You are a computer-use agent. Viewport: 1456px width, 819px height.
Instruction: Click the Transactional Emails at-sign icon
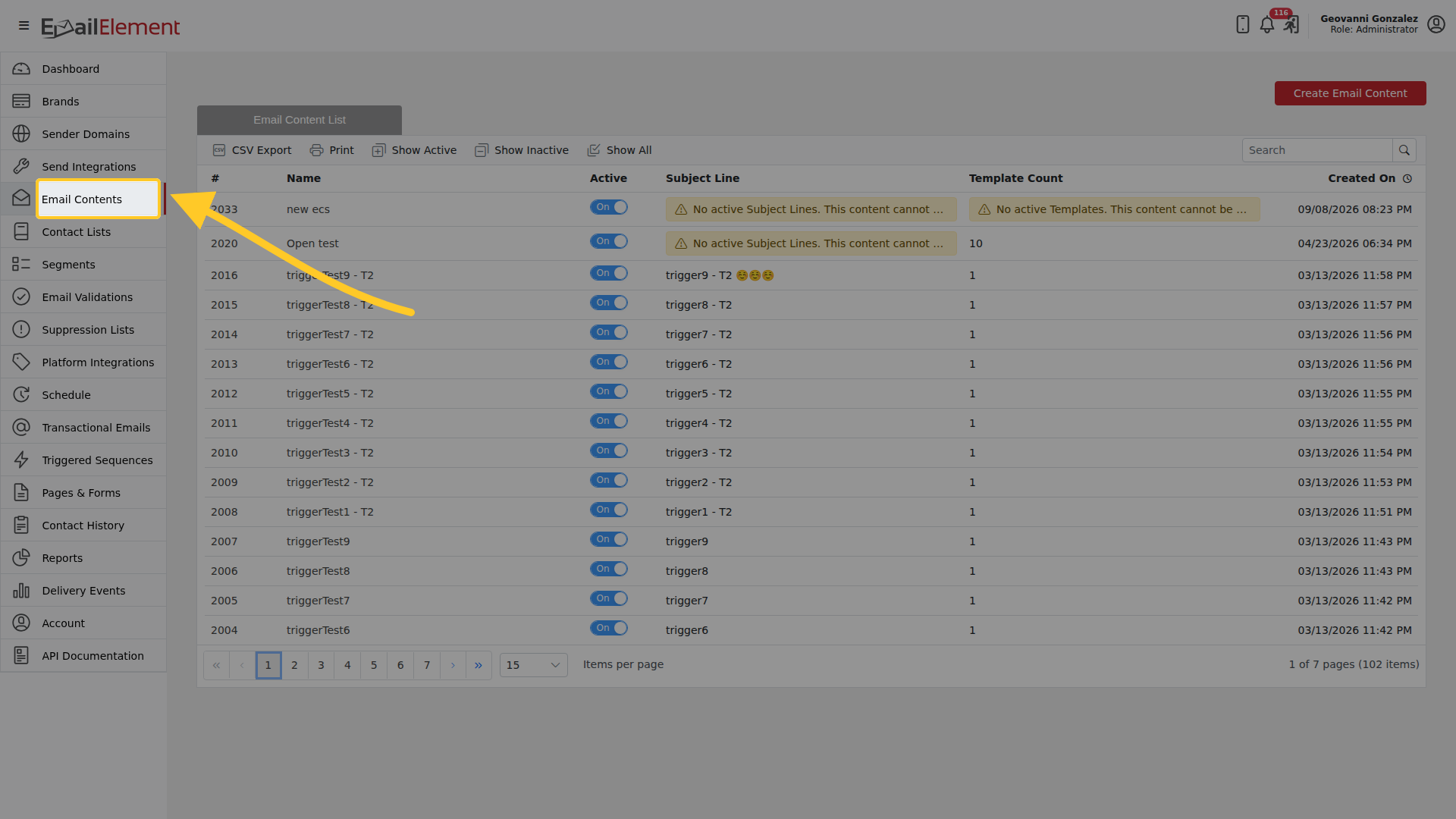pyautogui.click(x=21, y=428)
